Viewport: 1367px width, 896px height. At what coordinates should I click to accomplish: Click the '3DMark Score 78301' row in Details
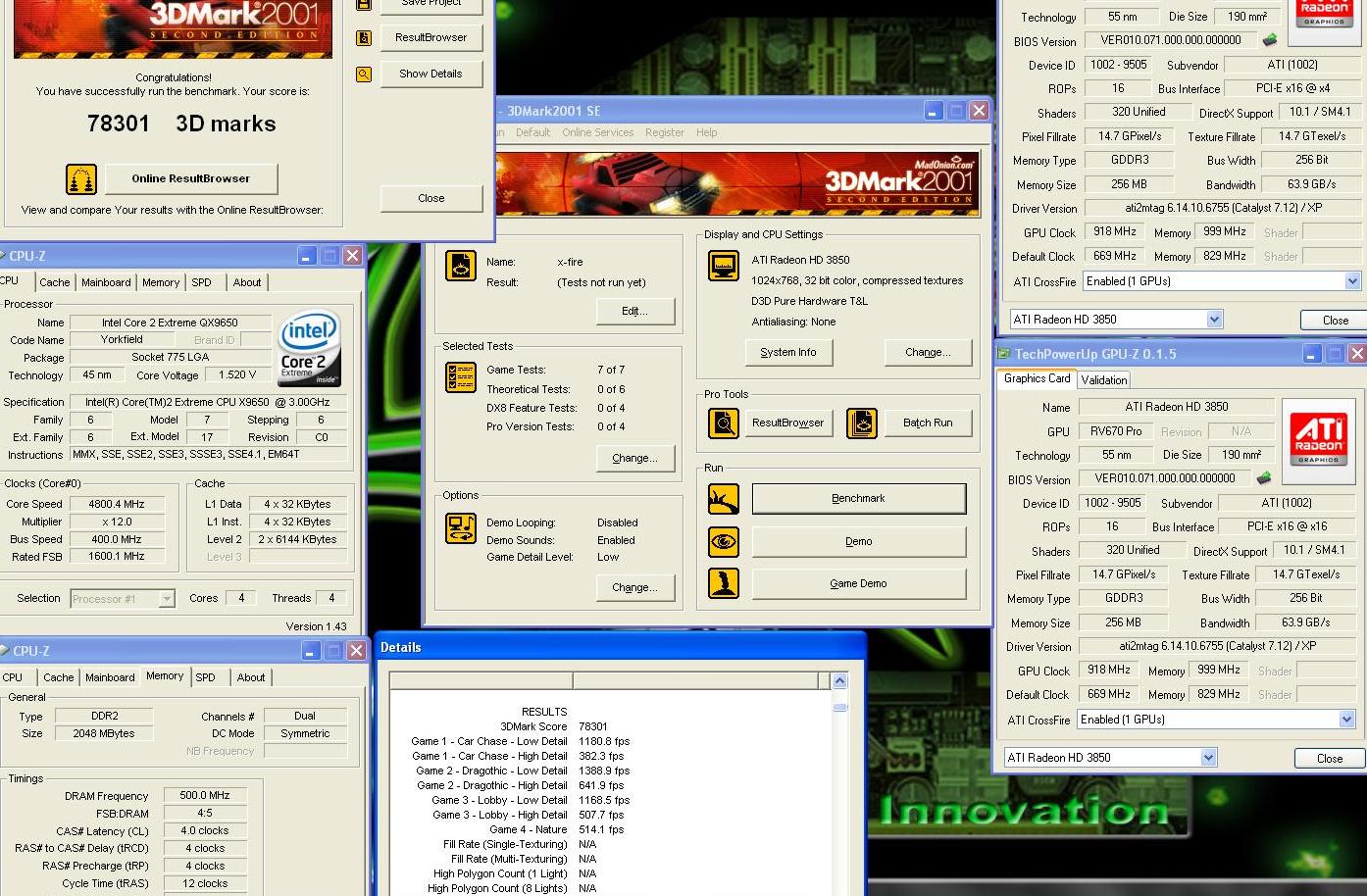pos(554,726)
